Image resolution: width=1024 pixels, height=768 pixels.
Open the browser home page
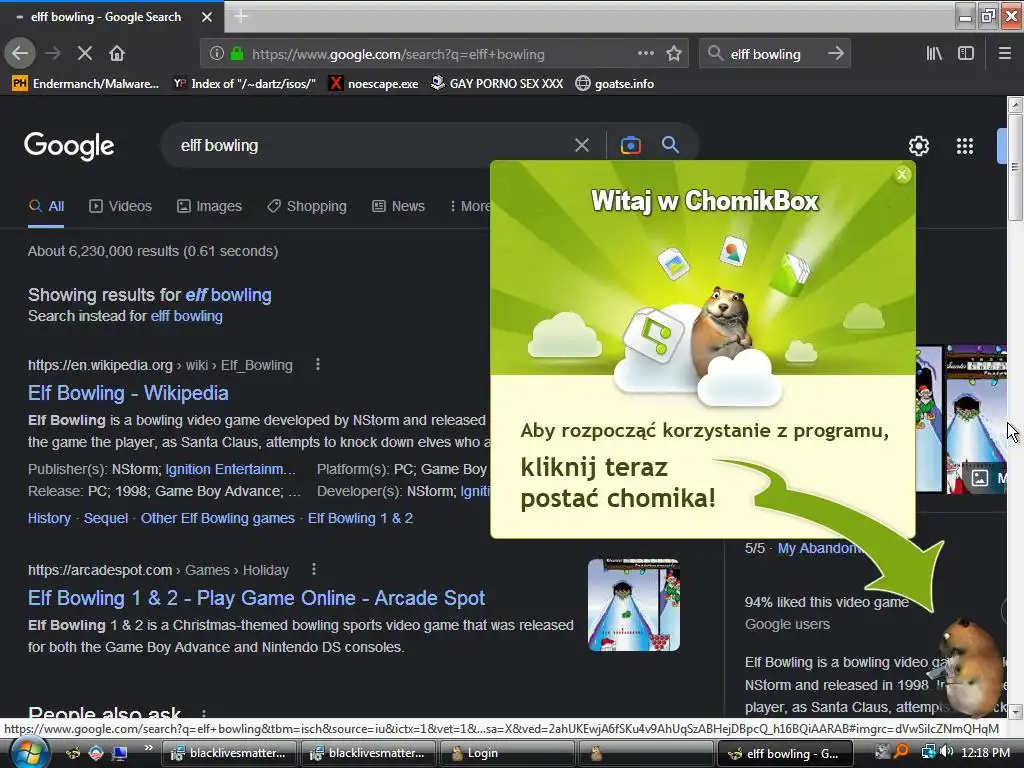[117, 54]
